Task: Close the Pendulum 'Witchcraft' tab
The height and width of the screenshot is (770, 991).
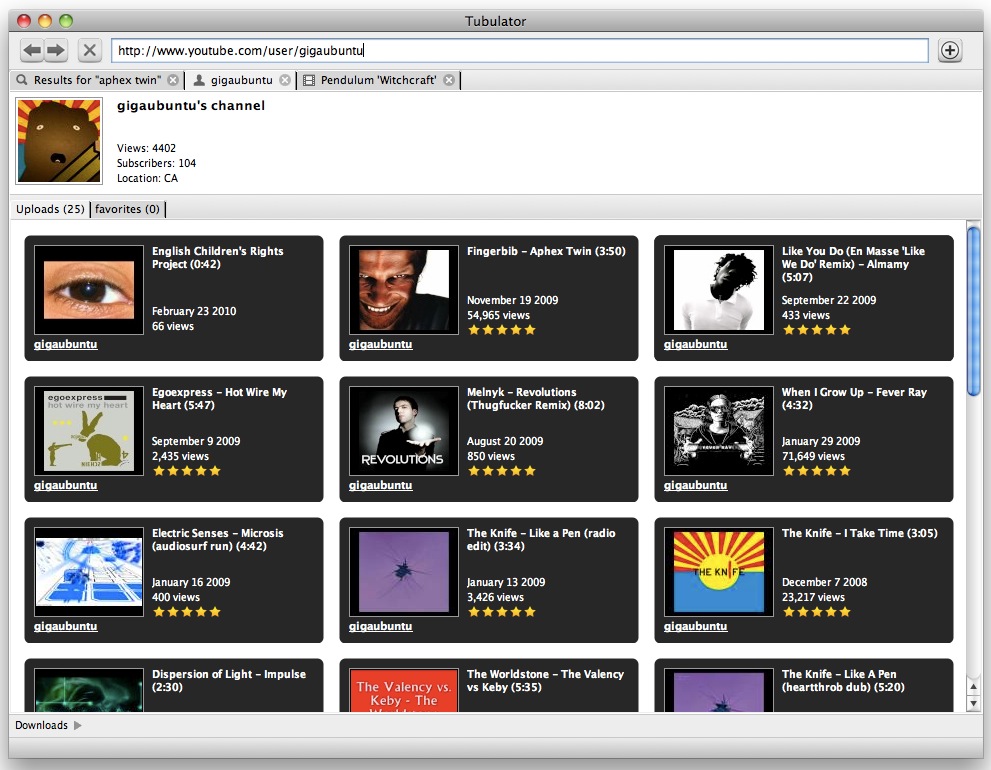Action: (449, 80)
